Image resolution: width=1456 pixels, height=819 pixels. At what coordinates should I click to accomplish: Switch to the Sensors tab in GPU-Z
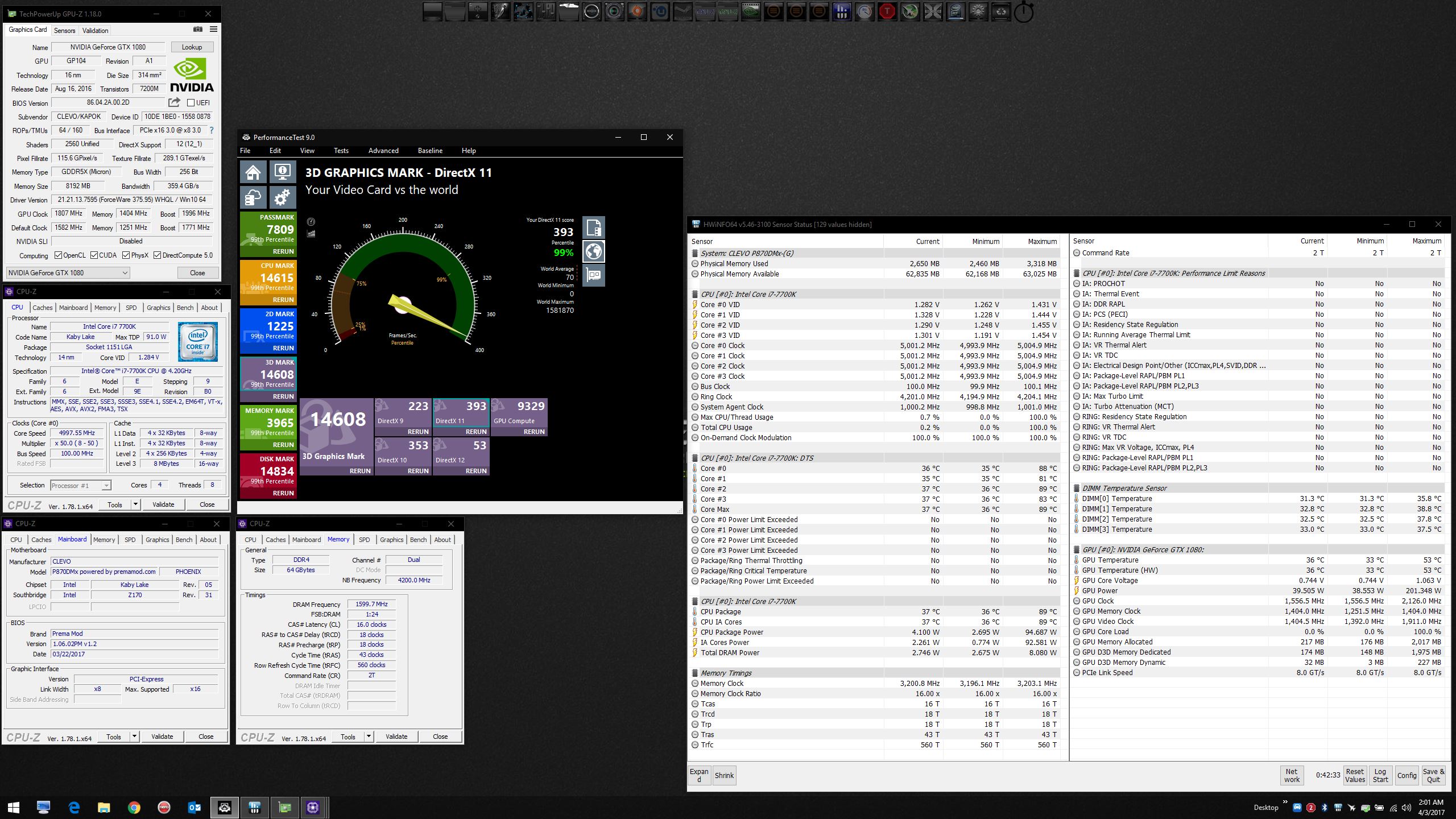tap(64, 31)
